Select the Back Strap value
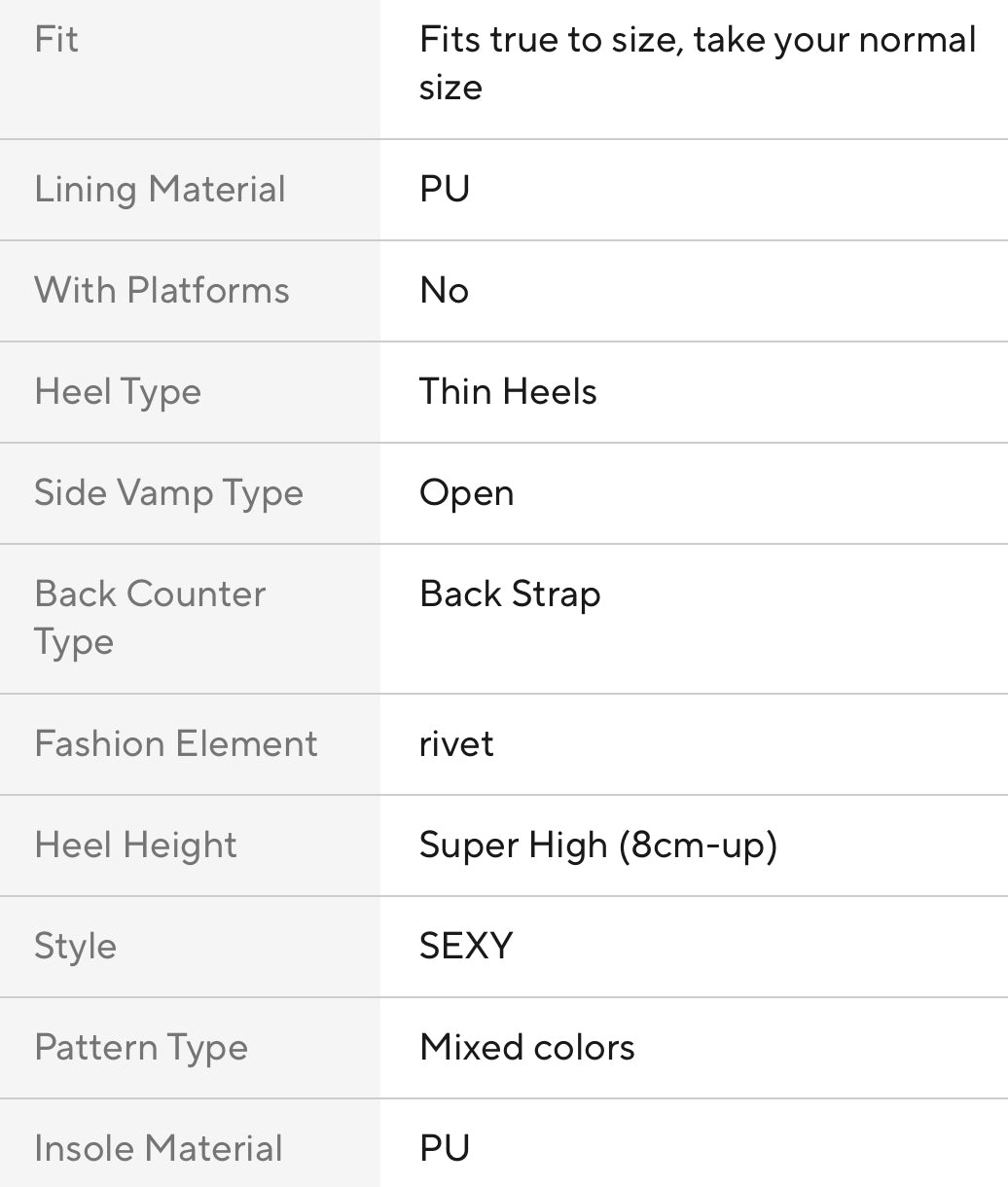The height and width of the screenshot is (1187, 1008). [x=510, y=594]
